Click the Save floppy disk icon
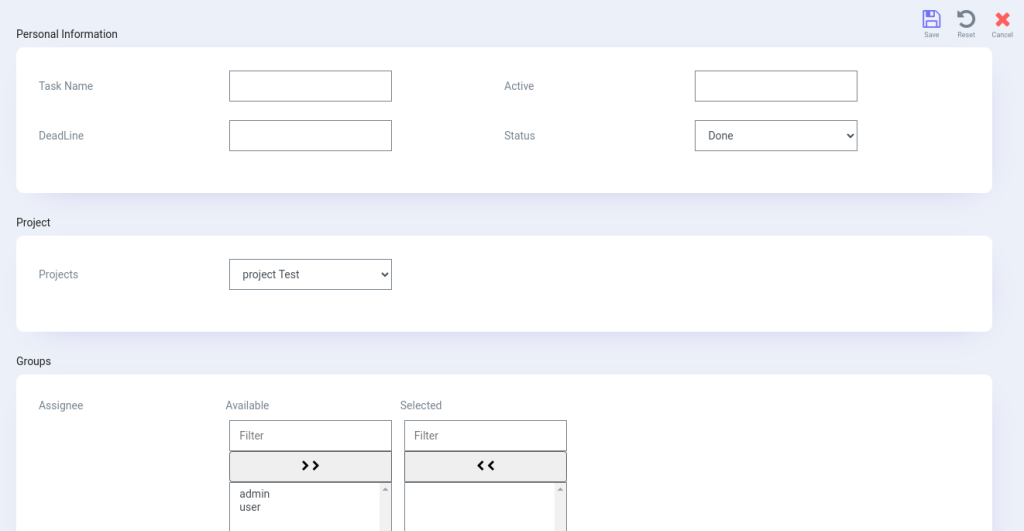Image resolution: width=1024 pixels, height=531 pixels. click(x=931, y=20)
